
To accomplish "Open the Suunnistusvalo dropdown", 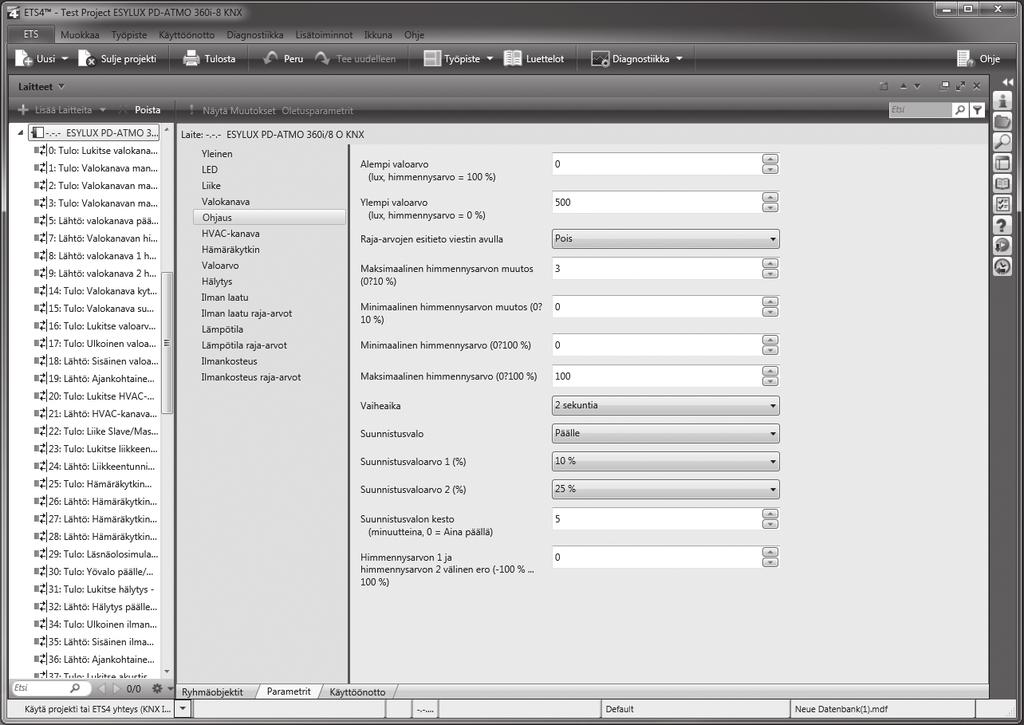I will (x=665, y=433).
